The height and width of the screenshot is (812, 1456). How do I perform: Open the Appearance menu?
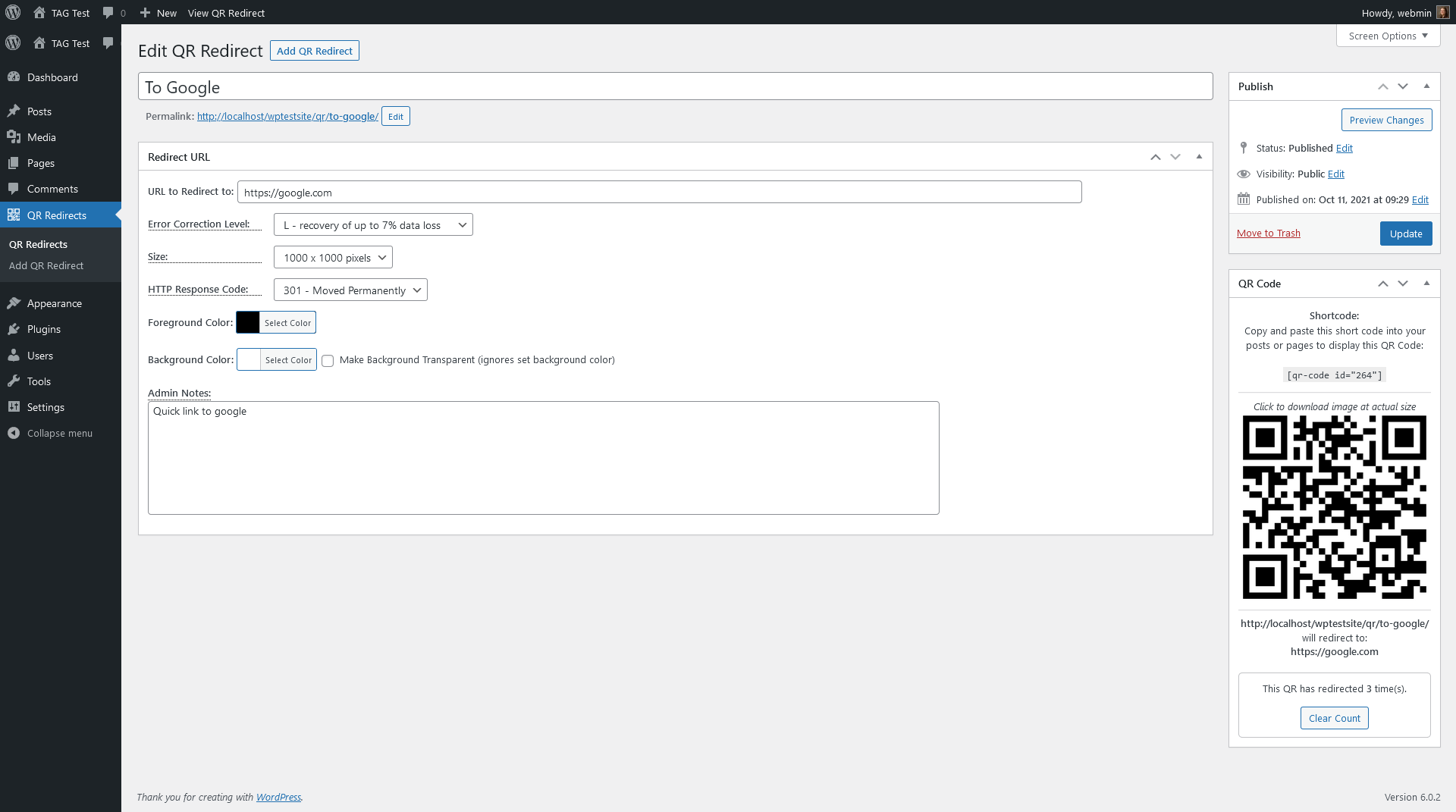61,303
